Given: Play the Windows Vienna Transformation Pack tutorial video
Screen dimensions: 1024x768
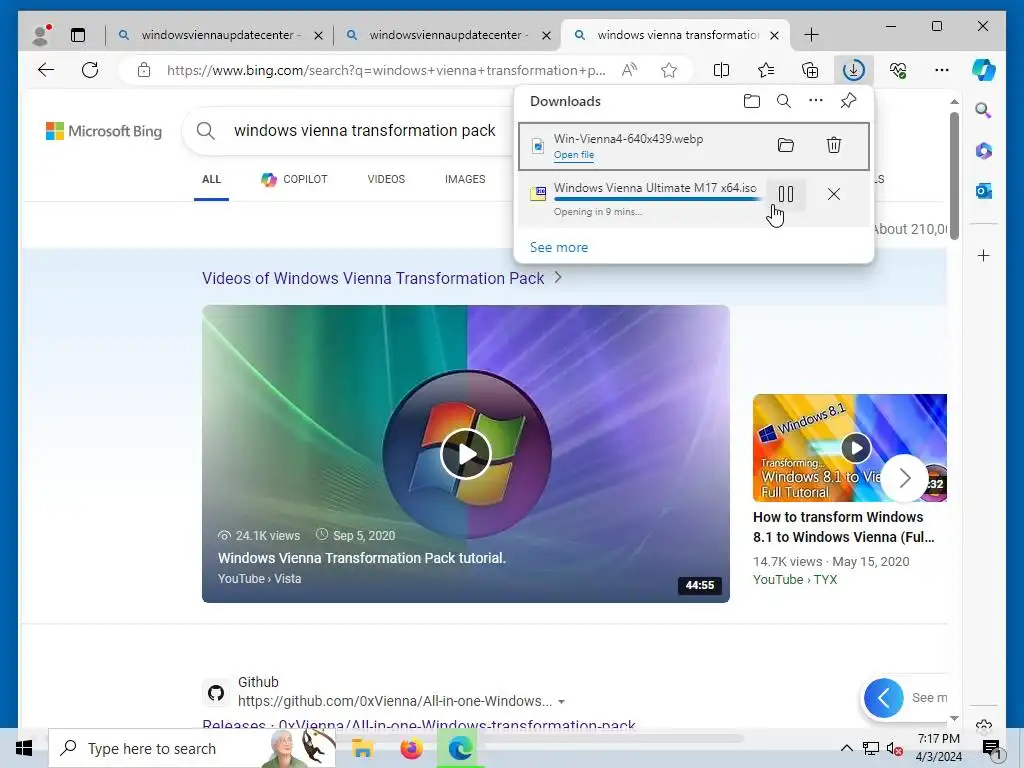Looking at the screenshot, I should point(466,454).
